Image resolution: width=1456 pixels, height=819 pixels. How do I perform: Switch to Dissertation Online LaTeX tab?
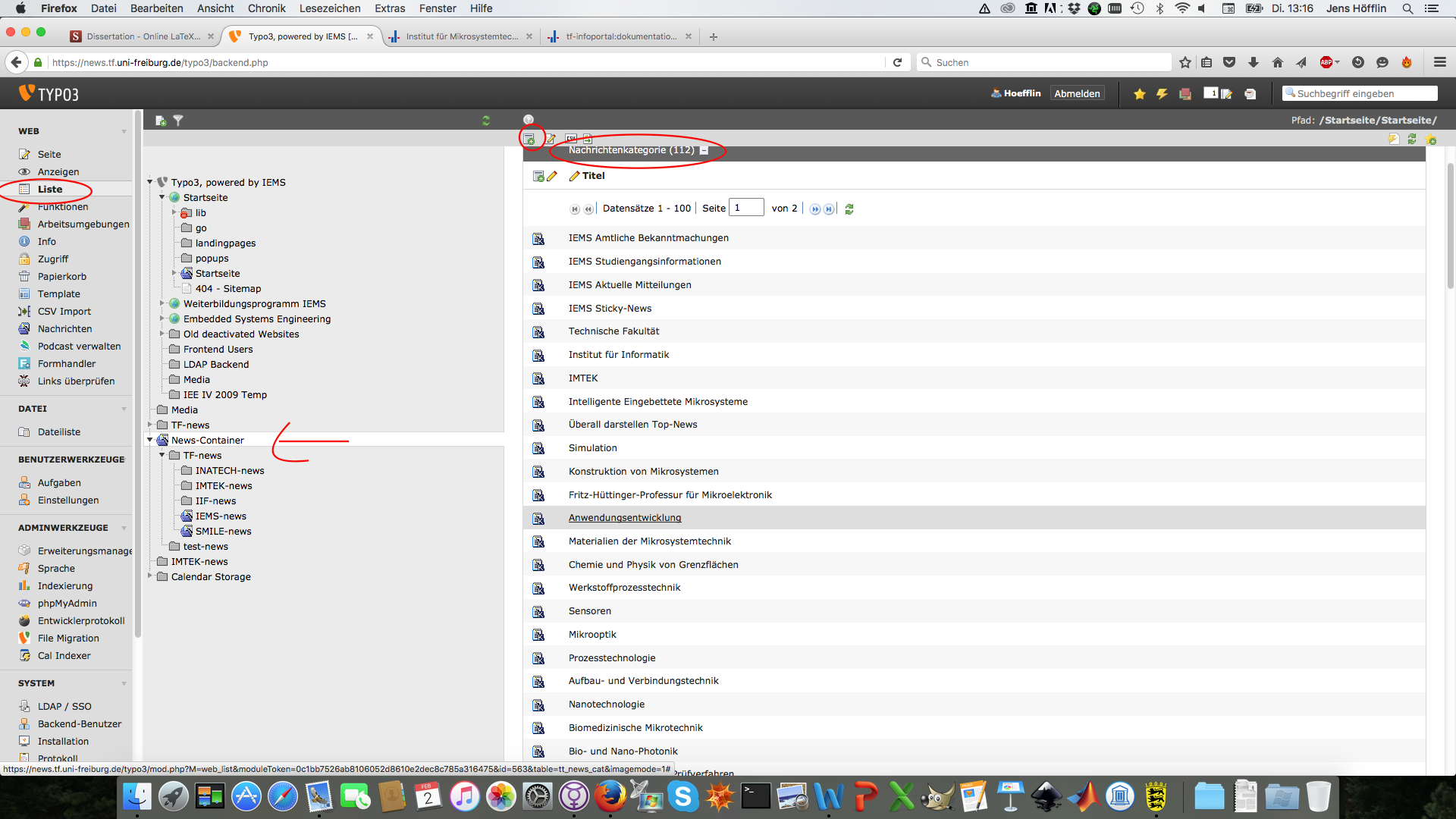(143, 36)
